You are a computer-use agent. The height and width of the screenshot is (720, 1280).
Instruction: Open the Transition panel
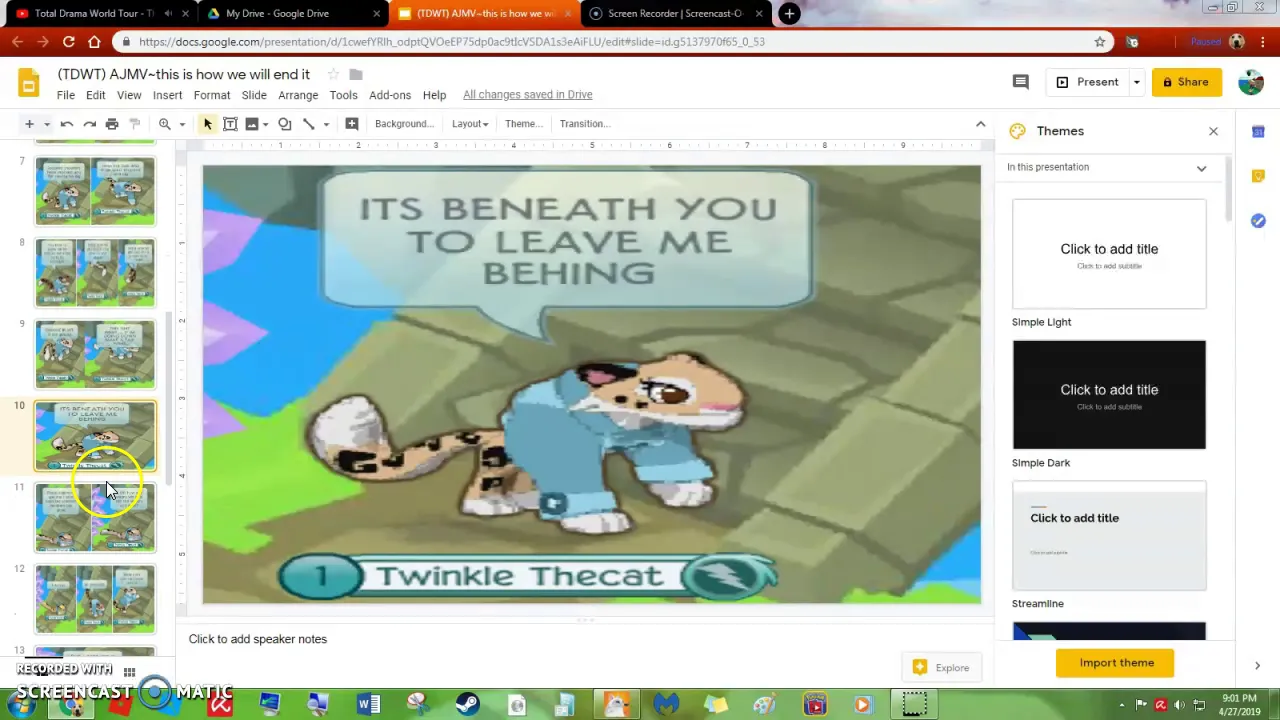[585, 124]
